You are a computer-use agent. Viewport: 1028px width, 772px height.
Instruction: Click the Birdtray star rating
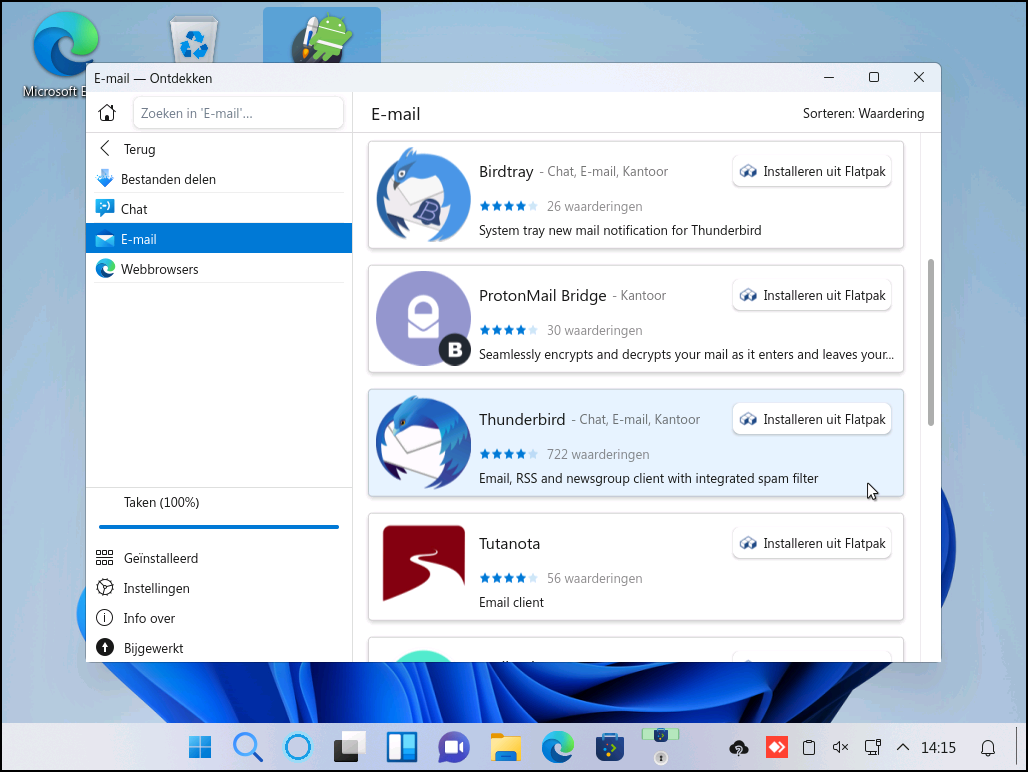point(509,206)
